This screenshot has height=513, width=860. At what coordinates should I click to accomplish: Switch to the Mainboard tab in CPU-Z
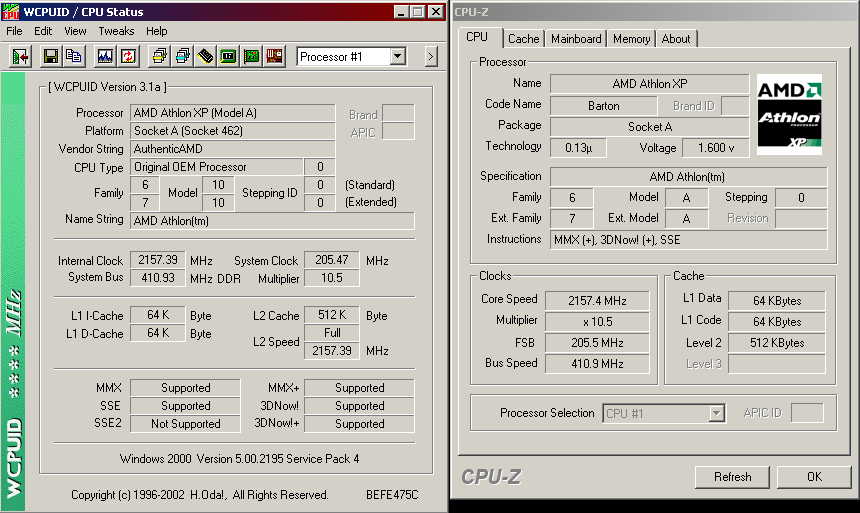[576, 39]
